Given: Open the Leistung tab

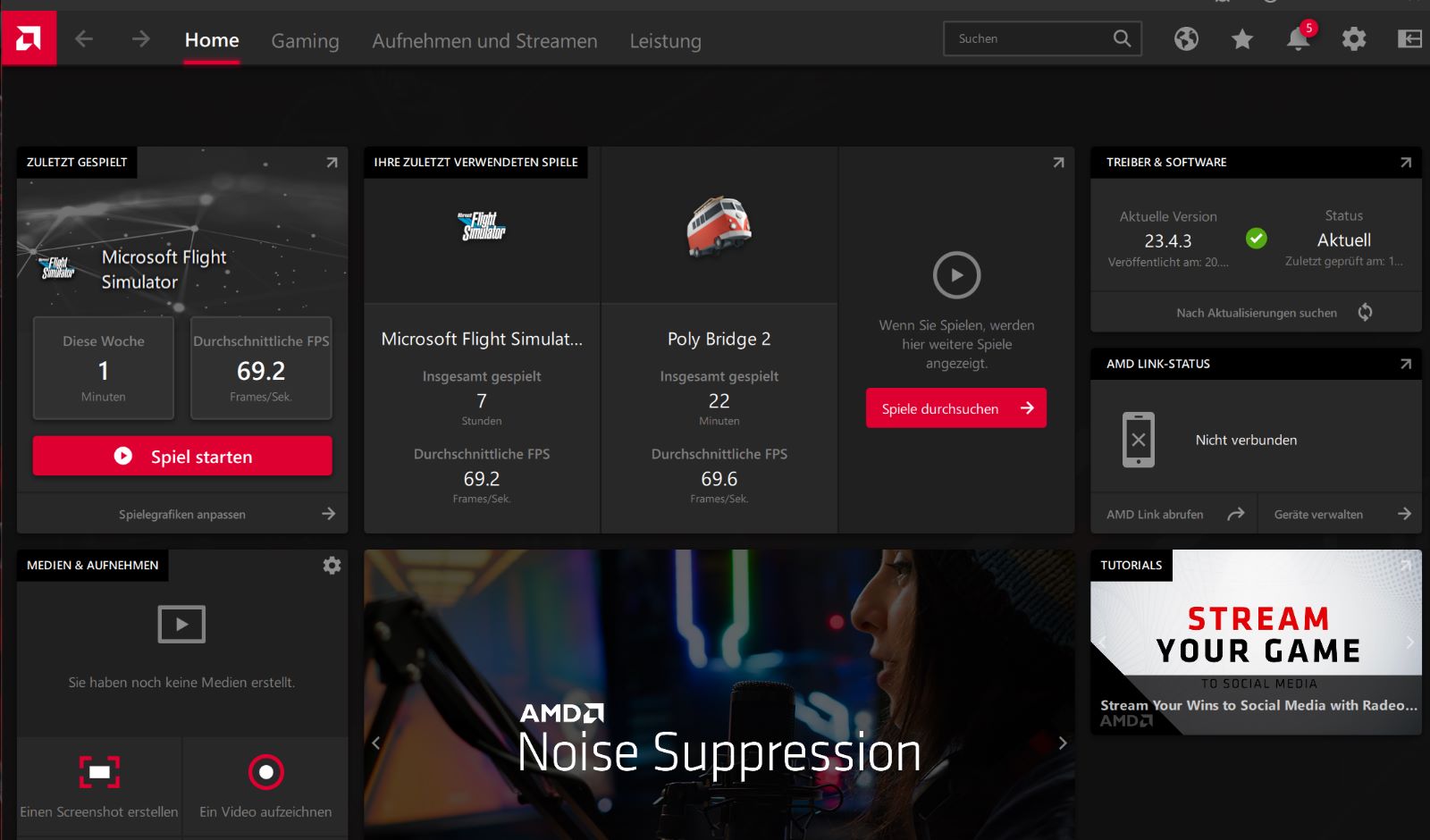Looking at the screenshot, I should (665, 40).
